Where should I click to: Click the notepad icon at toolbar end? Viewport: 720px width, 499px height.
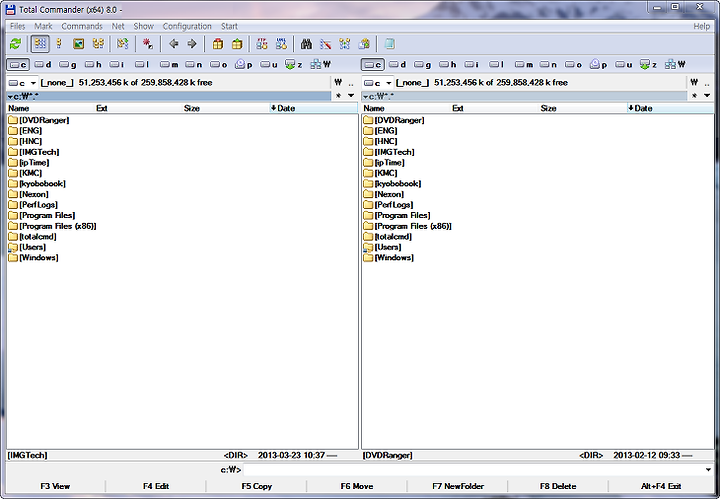pos(389,44)
